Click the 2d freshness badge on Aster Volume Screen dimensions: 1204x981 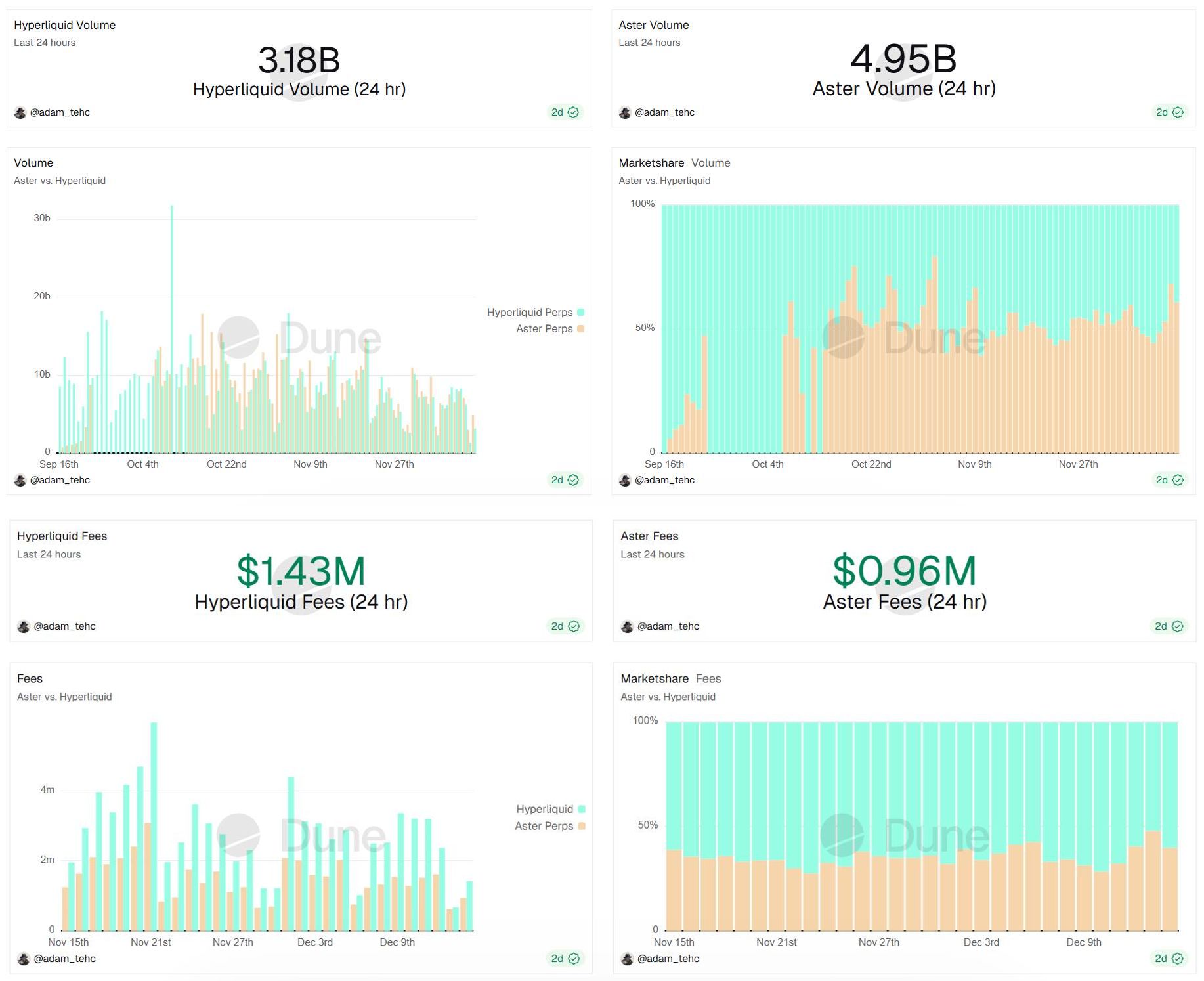1169,112
